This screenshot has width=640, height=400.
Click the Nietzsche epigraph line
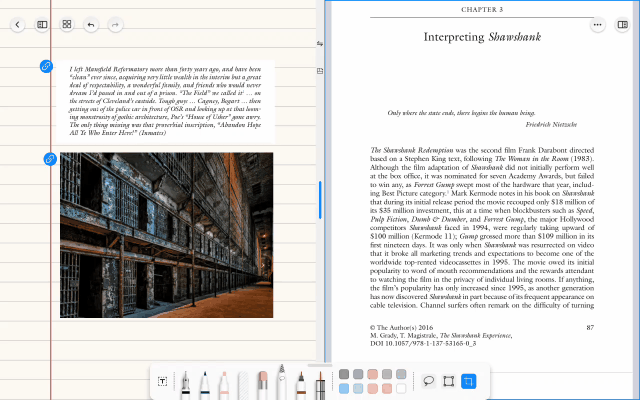pyautogui.click(x=461, y=113)
